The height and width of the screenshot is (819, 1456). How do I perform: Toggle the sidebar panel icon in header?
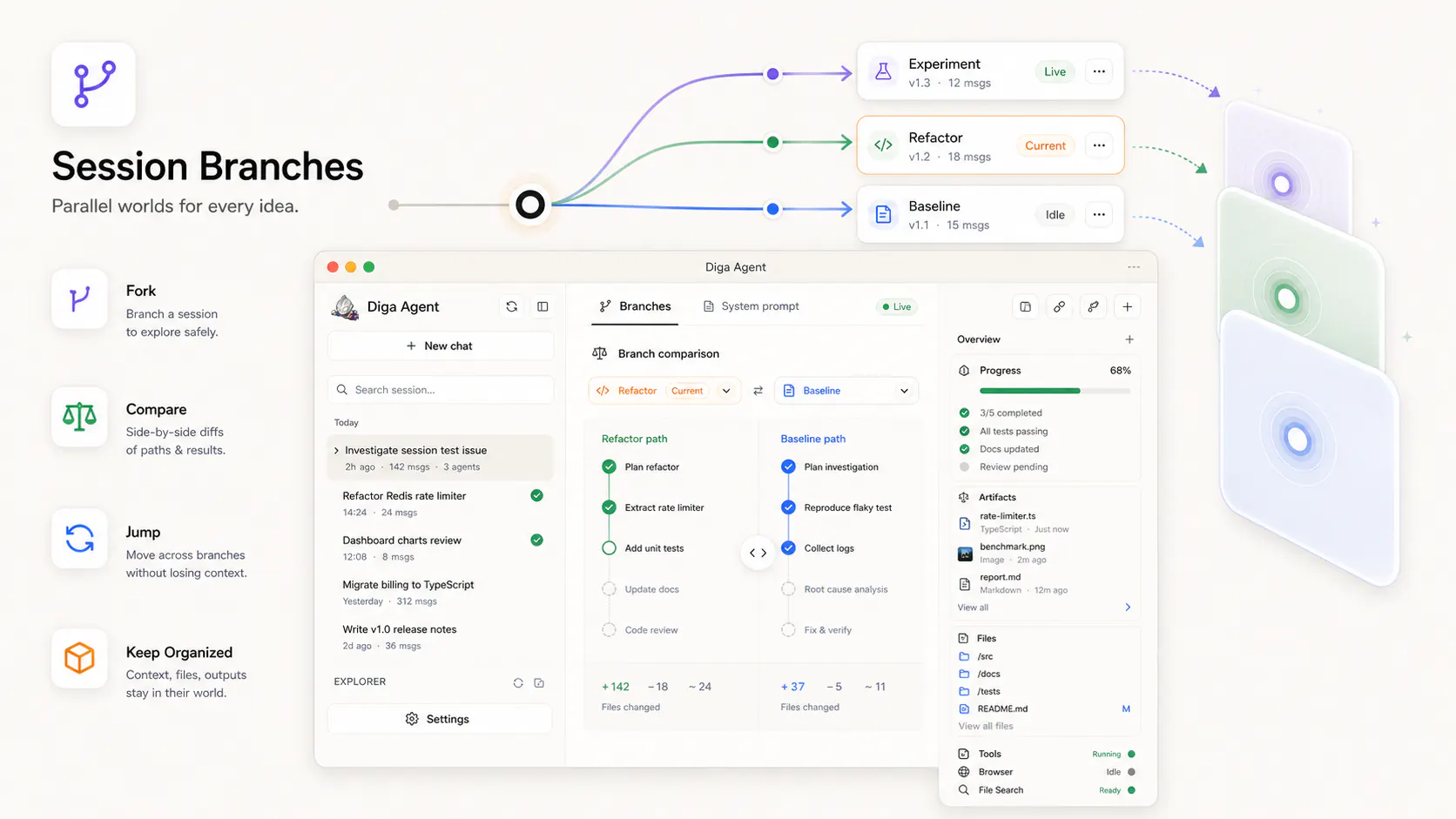[x=543, y=306]
